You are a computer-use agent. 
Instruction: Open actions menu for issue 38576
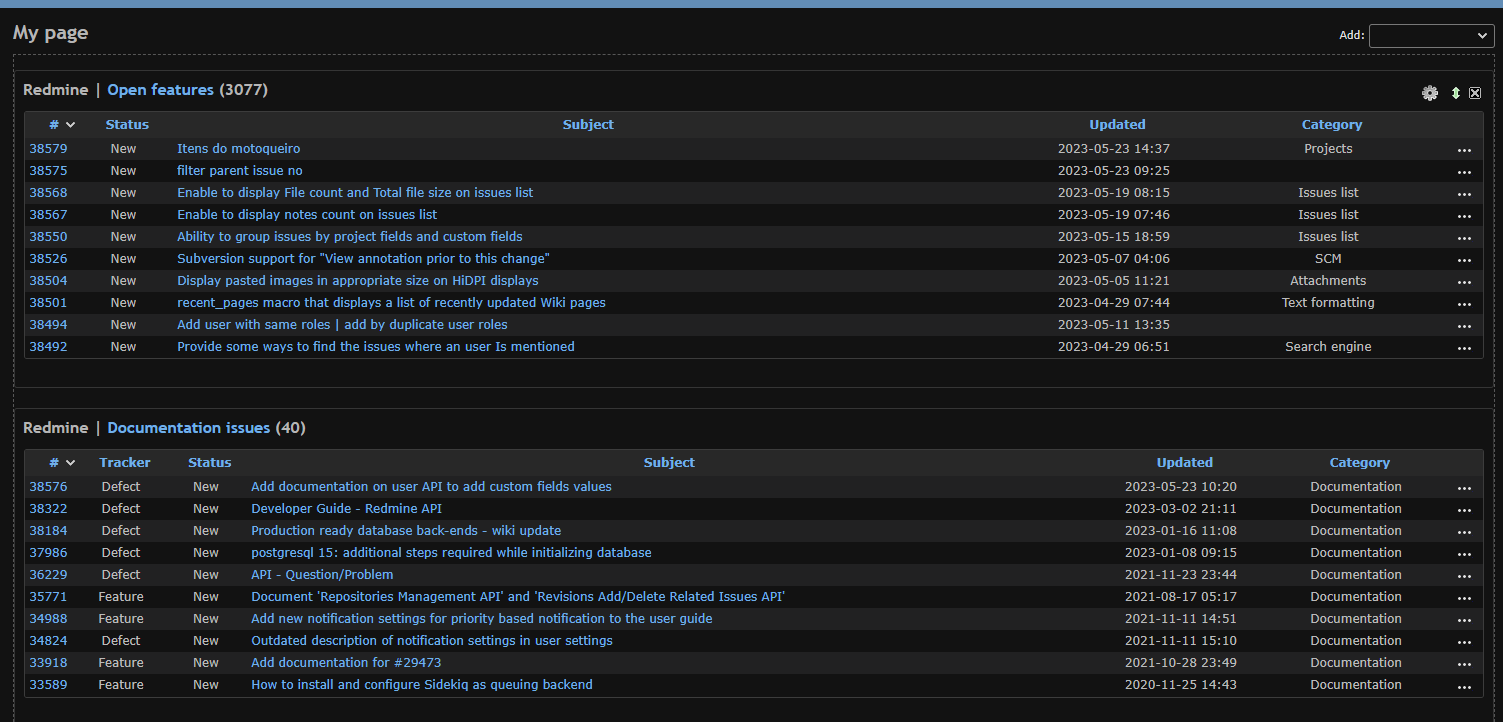(x=1464, y=488)
